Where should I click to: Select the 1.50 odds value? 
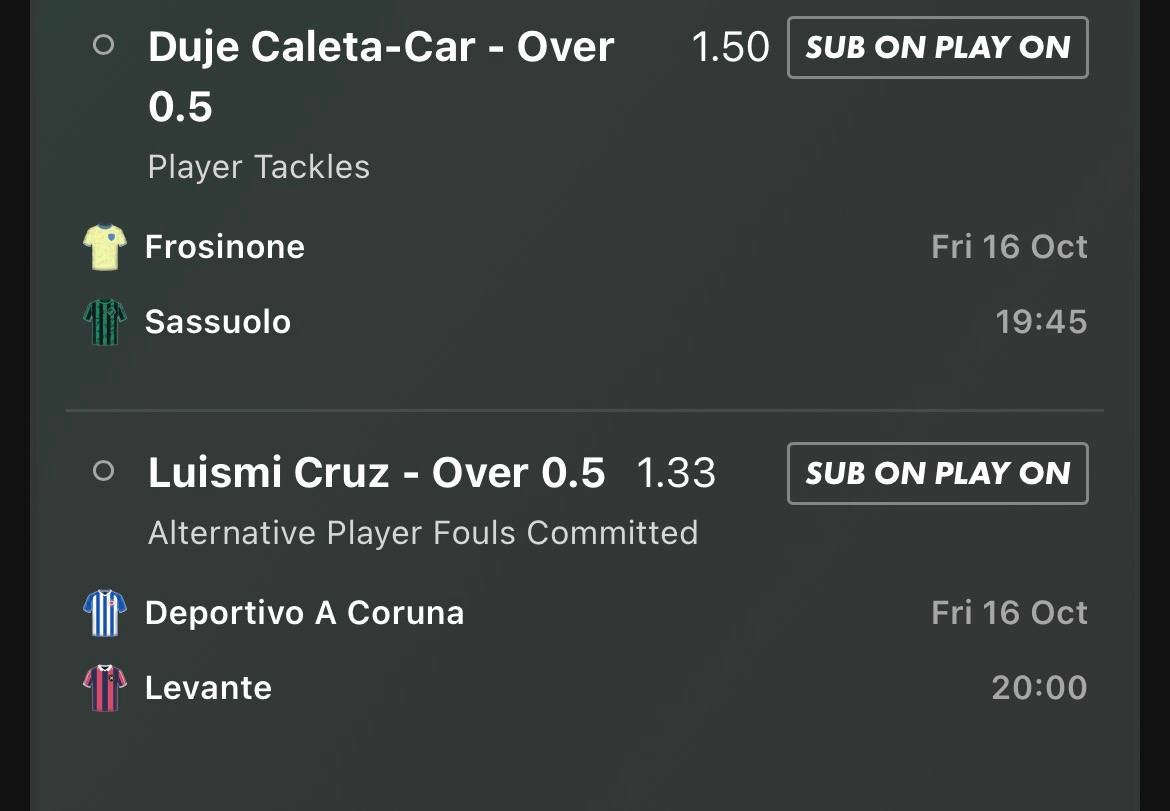coord(730,47)
